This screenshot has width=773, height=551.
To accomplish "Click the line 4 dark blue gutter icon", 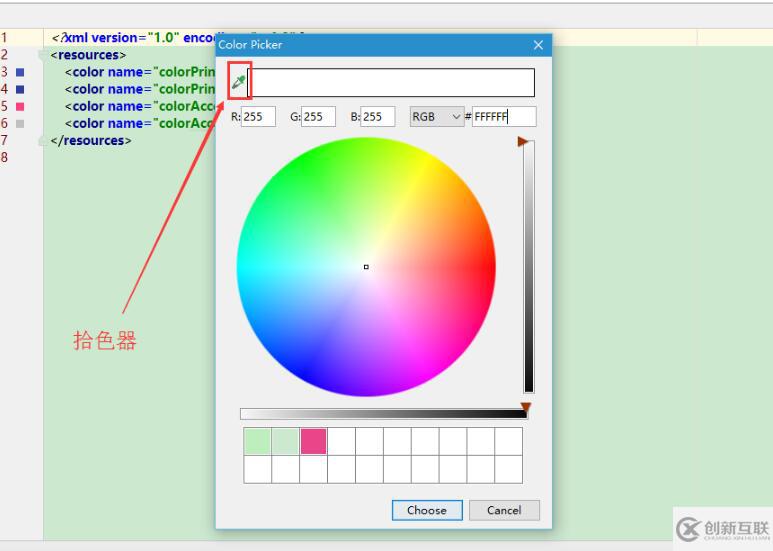I will point(20,89).
